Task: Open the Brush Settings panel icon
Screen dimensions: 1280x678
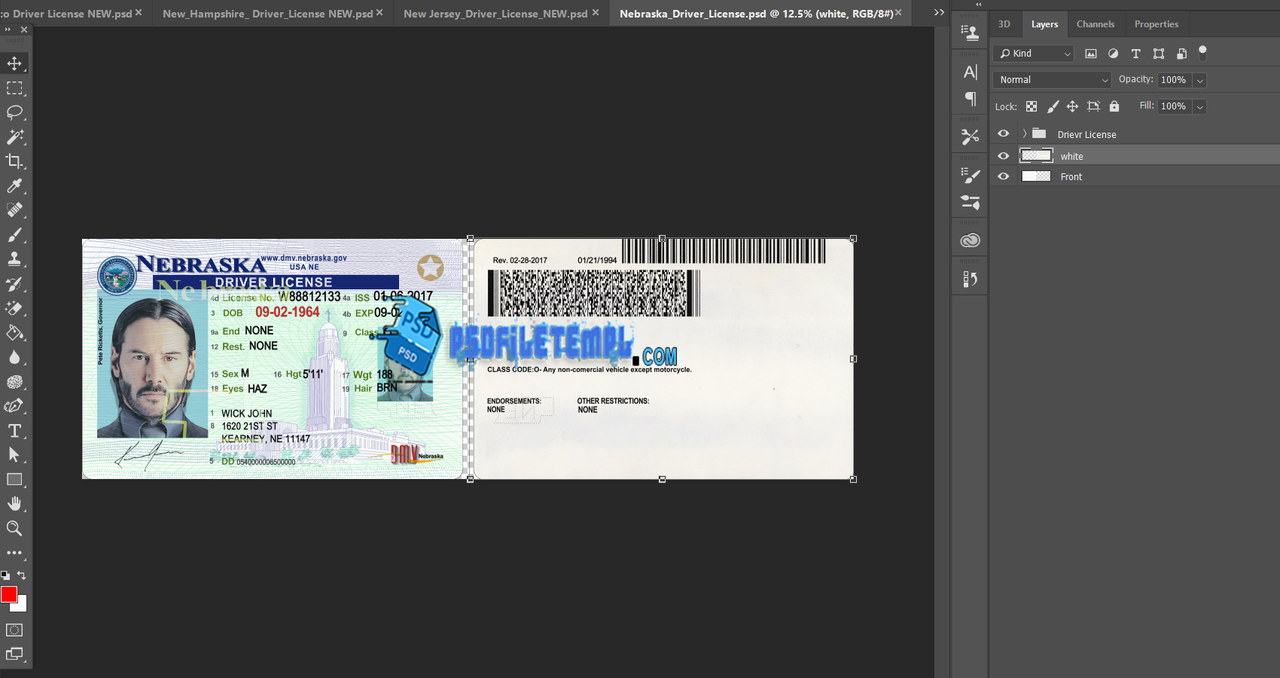Action: click(x=970, y=176)
